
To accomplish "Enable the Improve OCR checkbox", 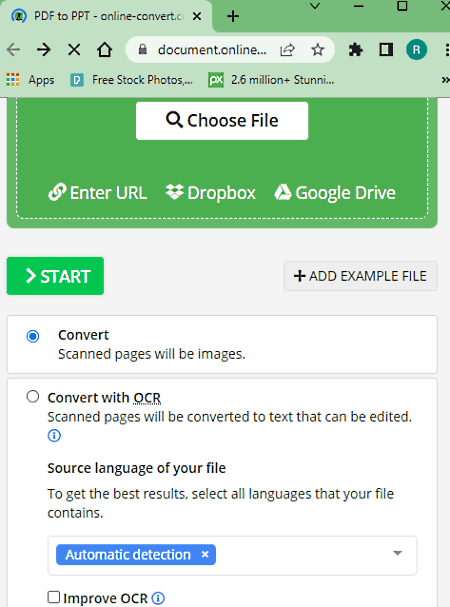I will 53,597.
